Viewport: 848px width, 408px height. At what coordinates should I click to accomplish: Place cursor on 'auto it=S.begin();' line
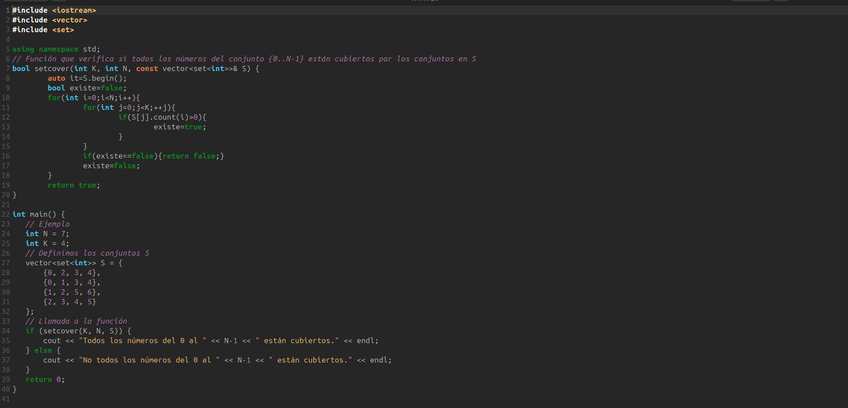point(87,78)
